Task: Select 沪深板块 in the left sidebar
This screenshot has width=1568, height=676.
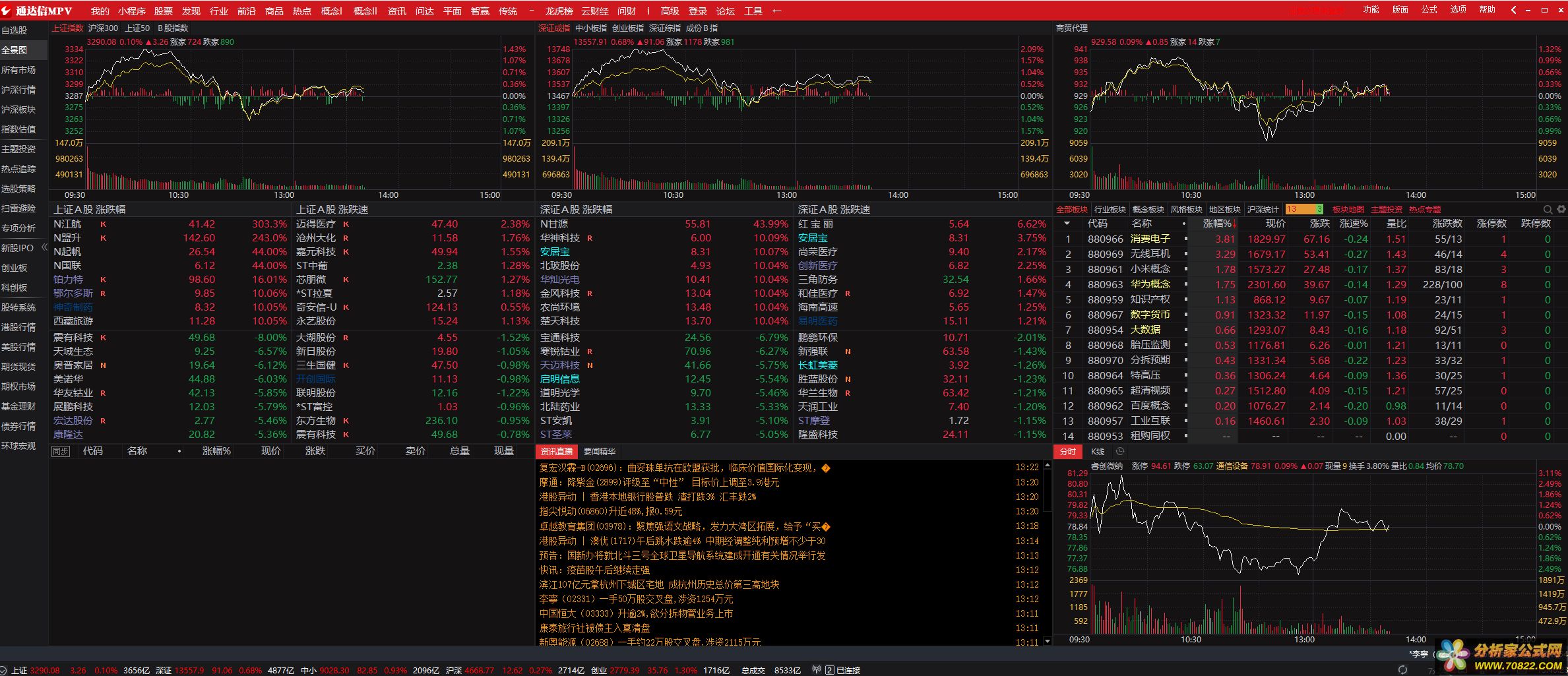Action: (18, 109)
